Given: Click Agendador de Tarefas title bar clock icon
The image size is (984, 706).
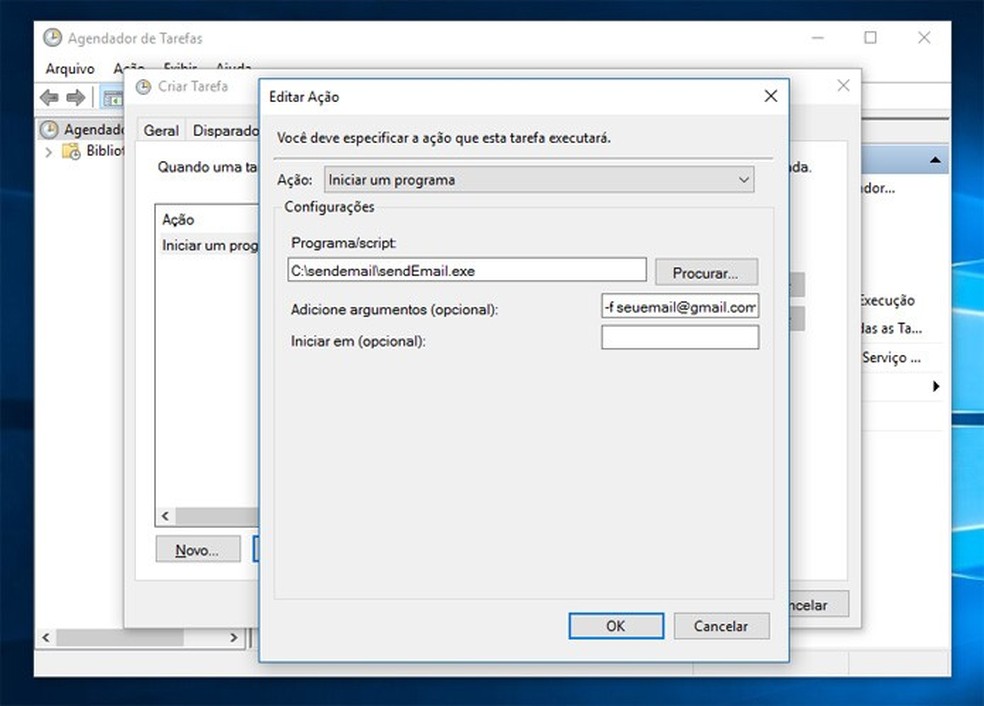Looking at the screenshot, I should tap(53, 38).
